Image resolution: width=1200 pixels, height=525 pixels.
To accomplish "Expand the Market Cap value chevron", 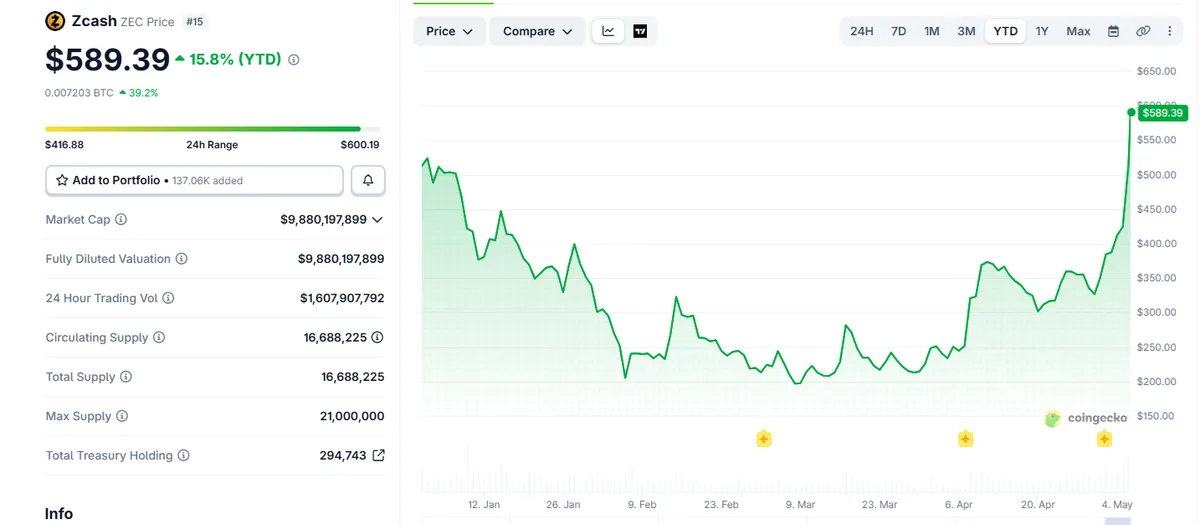I will [x=377, y=219].
